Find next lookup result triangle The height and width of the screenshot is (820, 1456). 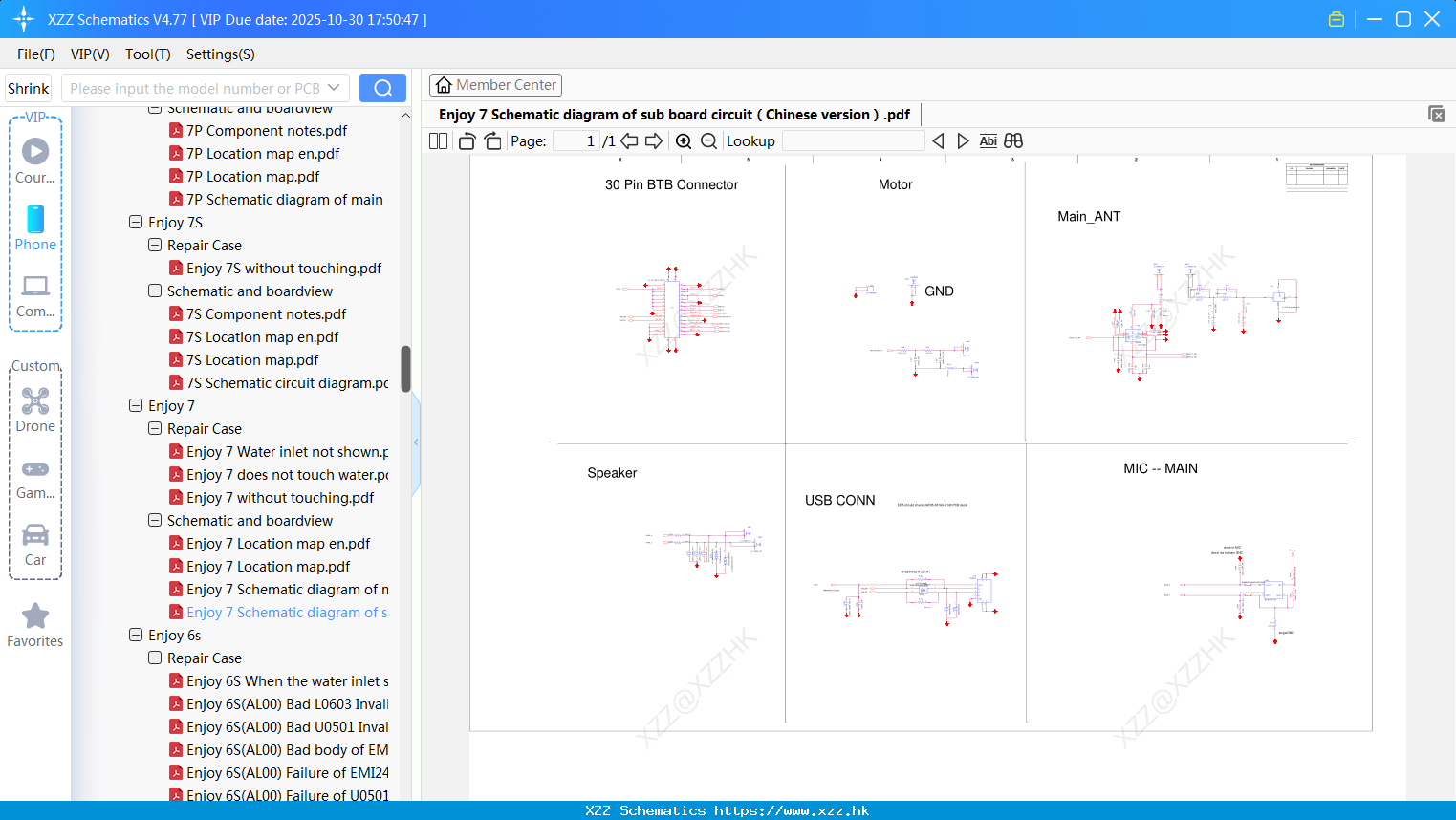coord(963,141)
